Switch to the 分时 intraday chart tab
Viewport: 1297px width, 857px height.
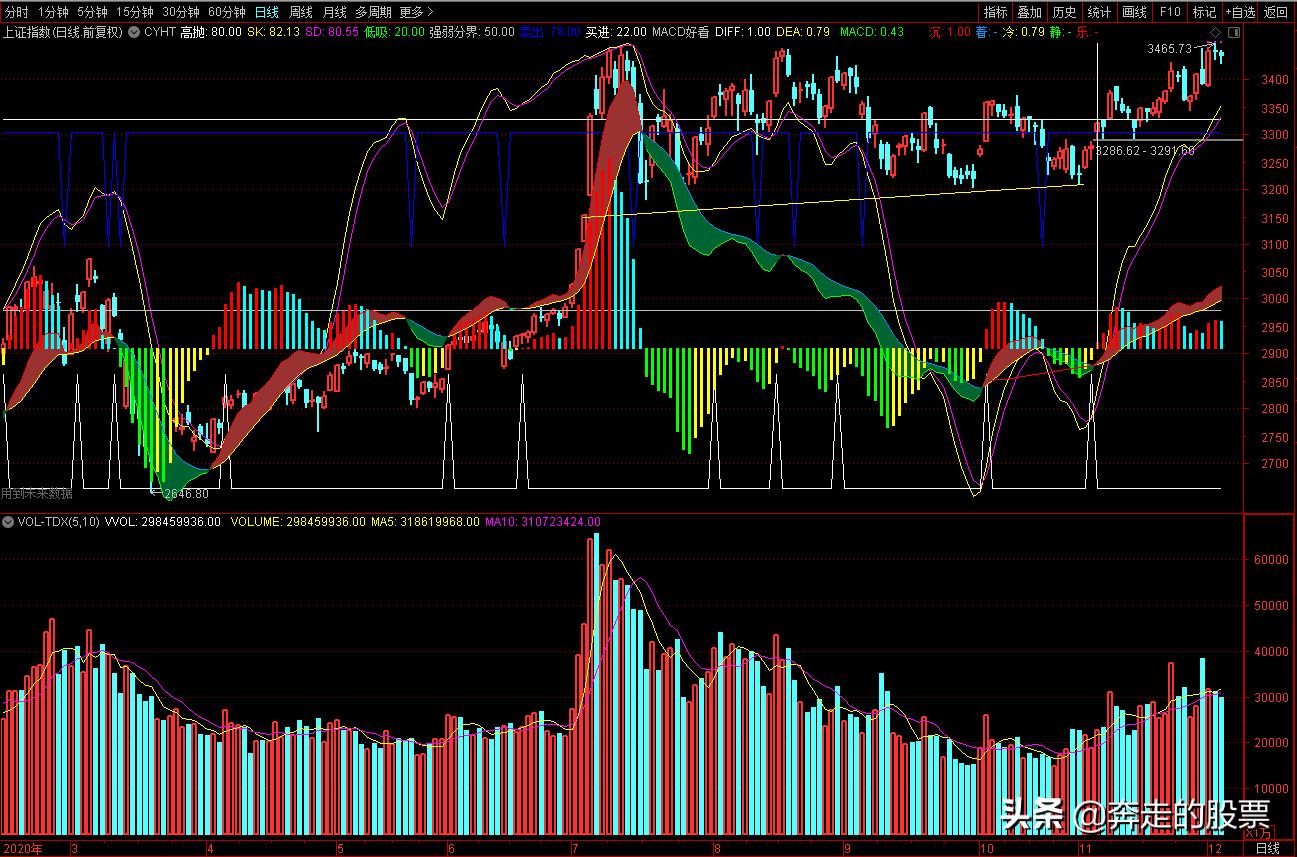click(17, 12)
